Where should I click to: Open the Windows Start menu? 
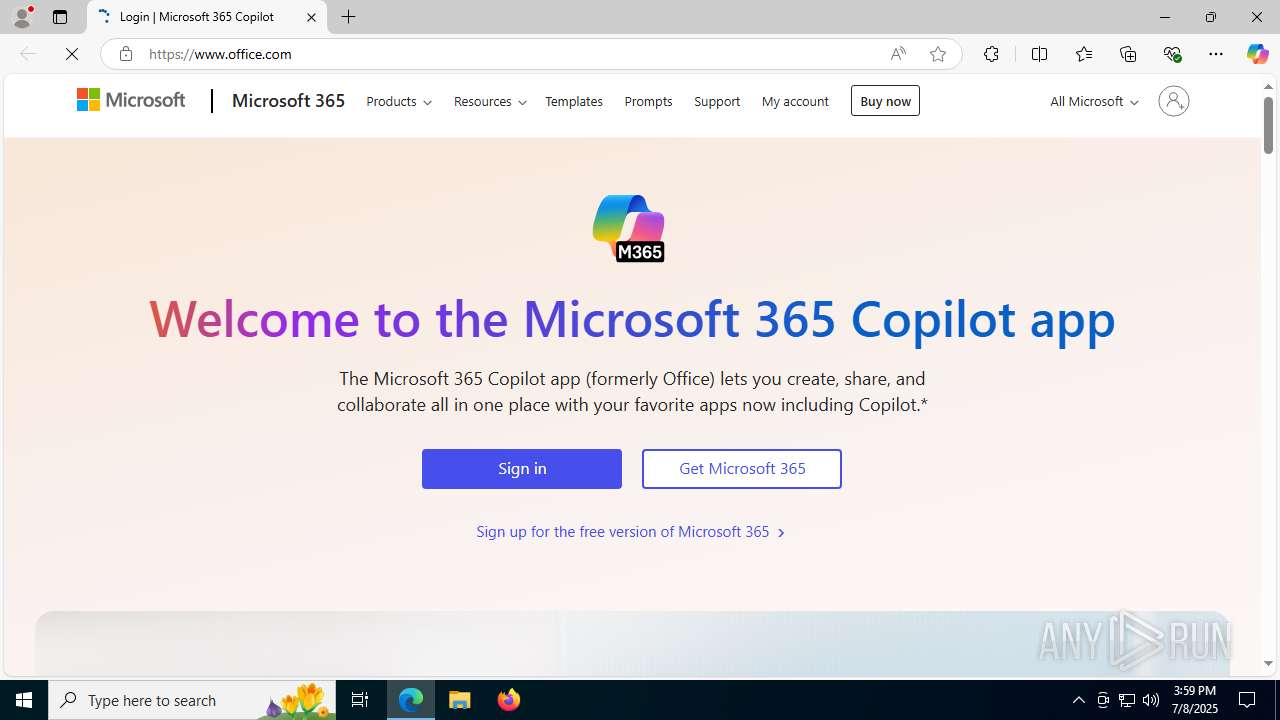click(24, 700)
